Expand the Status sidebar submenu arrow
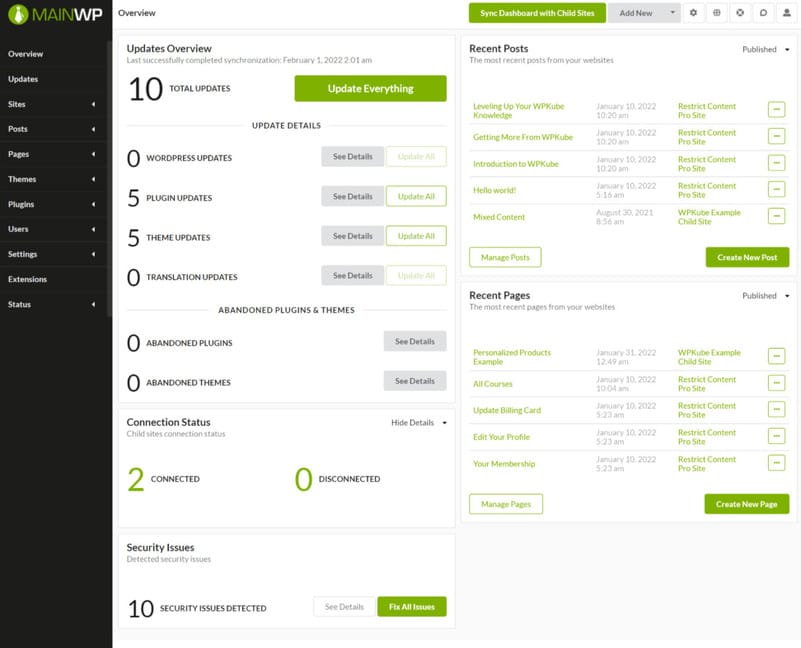The width and height of the screenshot is (801, 648). pos(93,305)
